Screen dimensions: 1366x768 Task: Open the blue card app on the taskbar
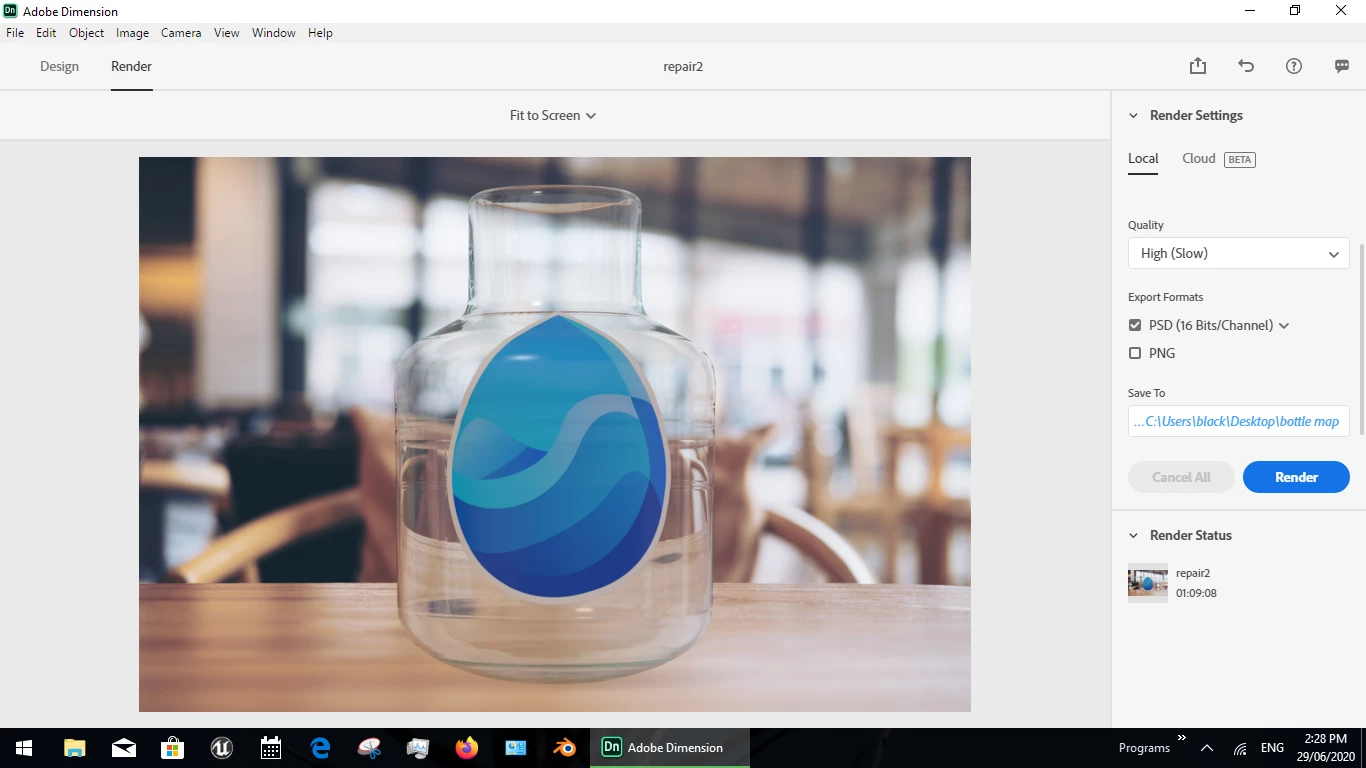(x=516, y=747)
